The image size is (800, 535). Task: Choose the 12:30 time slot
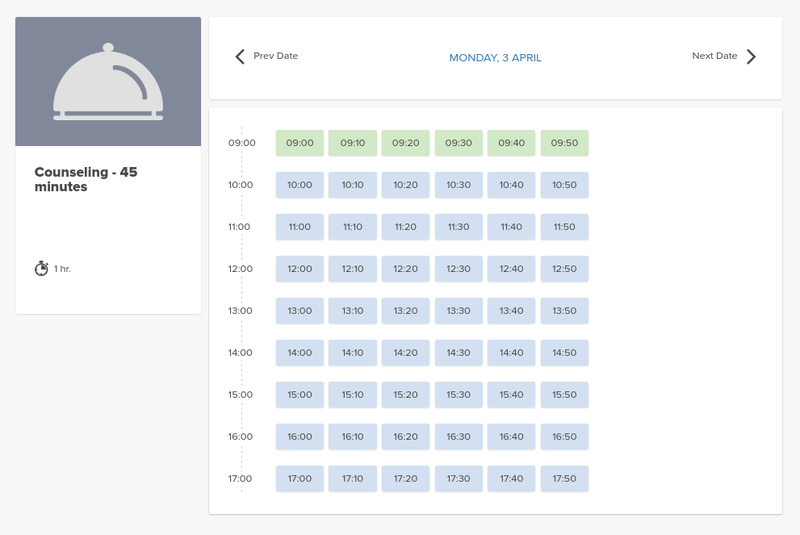tap(458, 269)
